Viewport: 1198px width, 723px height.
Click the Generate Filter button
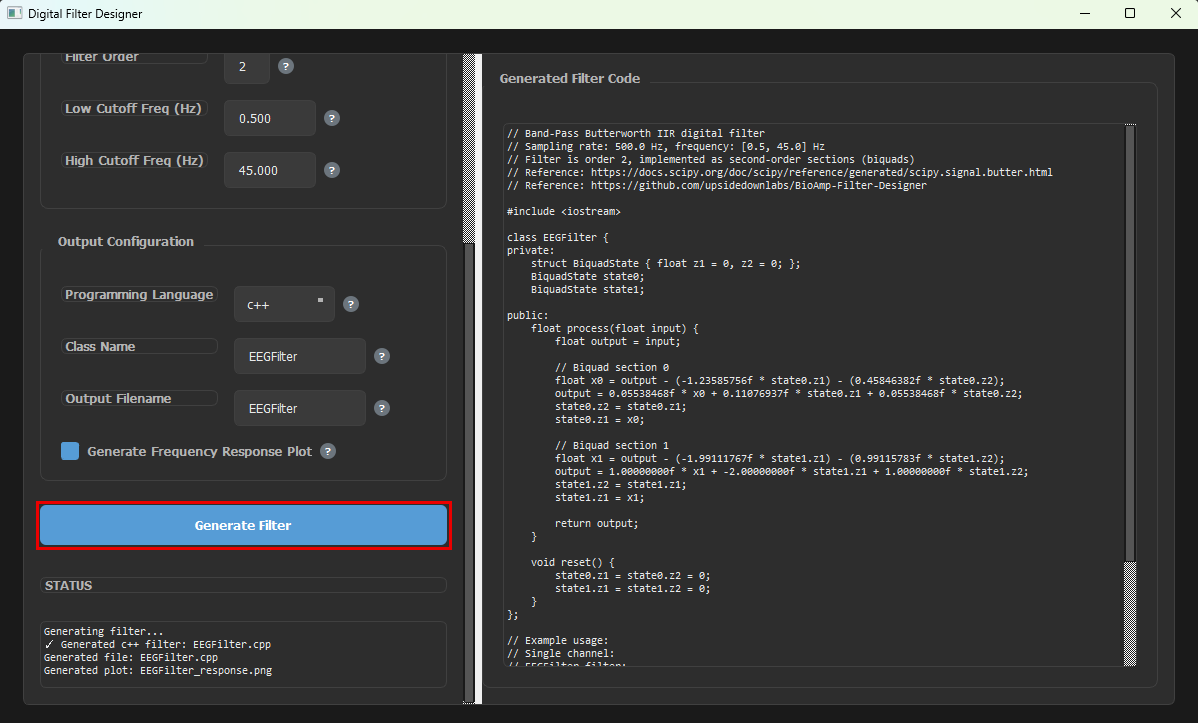coord(243,525)
